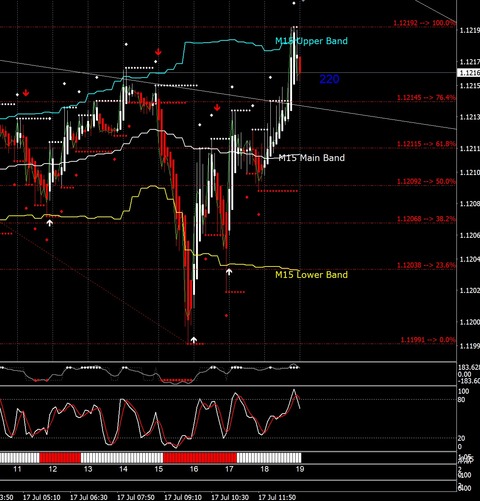Click period number 13 below the histogram
This screenshot has height=501, width=480.
(x=88, y=469)
